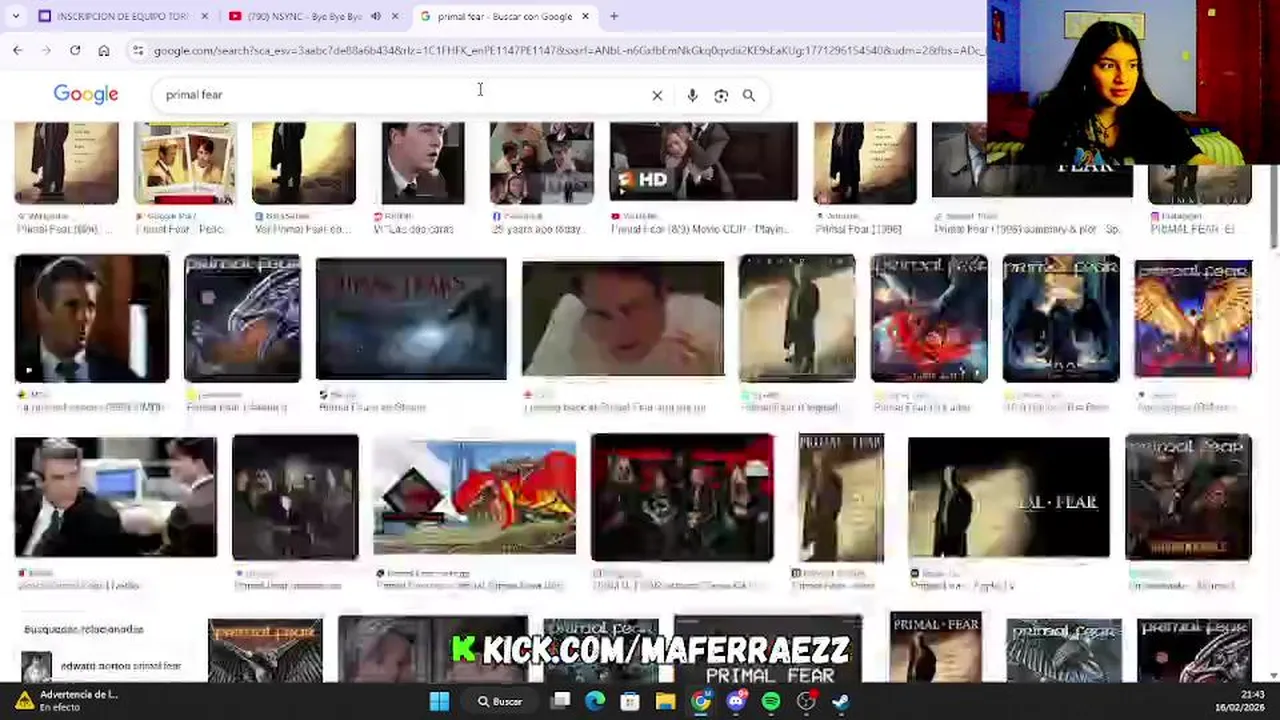Open the browser home page button
The width and height of the screenshot is (1280, 720).
(104, 50)
